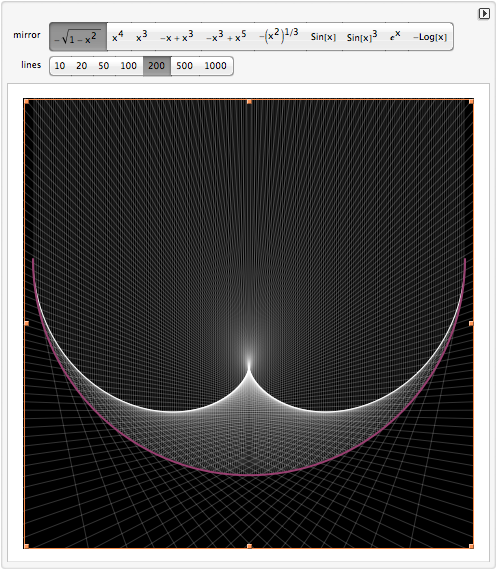This screenshot has width=497, height=569.
Task: Increase lines to 1000
Action: [x=215, y=66]
